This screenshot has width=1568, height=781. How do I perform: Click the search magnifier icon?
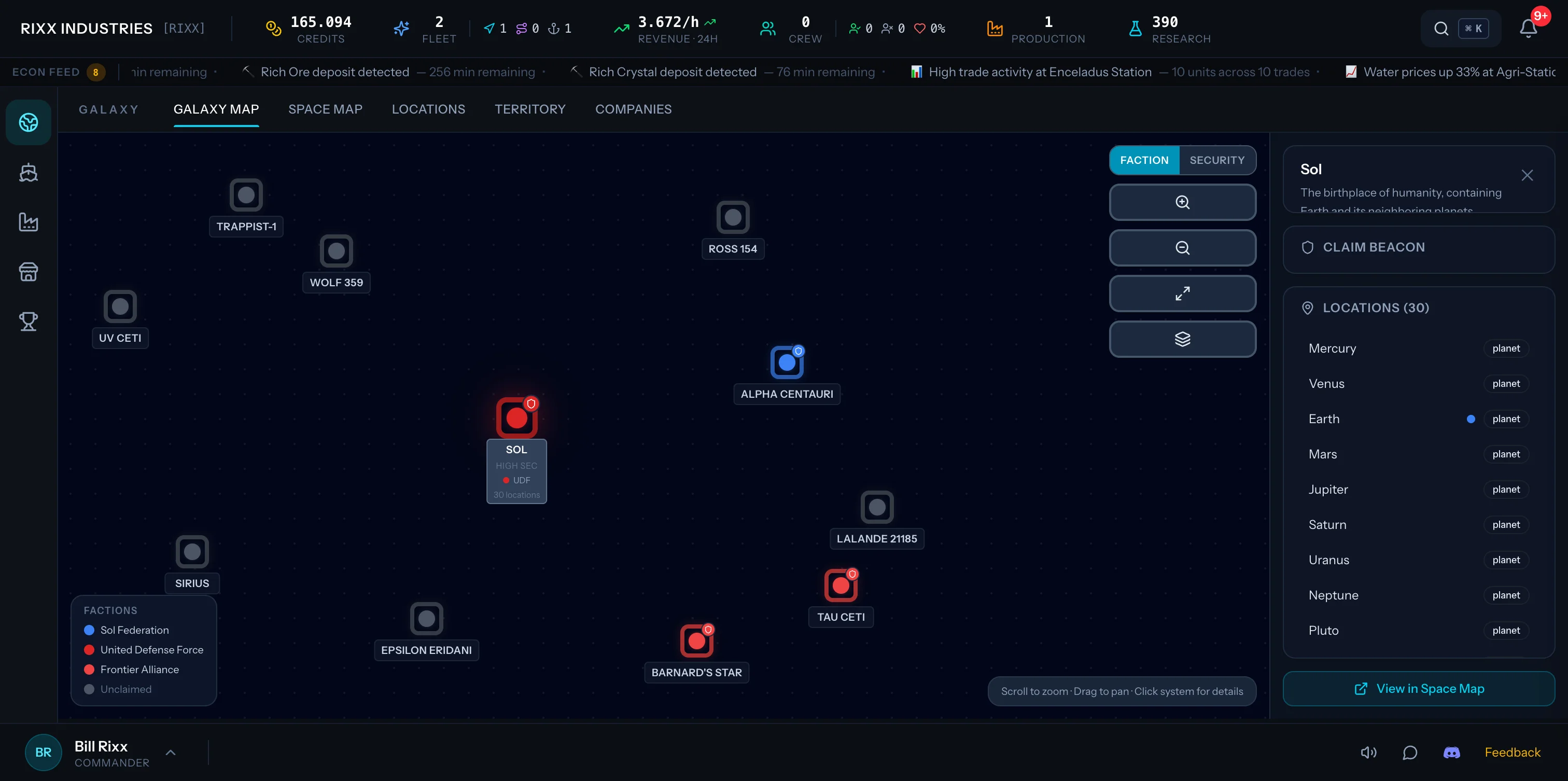point(1441,29)
